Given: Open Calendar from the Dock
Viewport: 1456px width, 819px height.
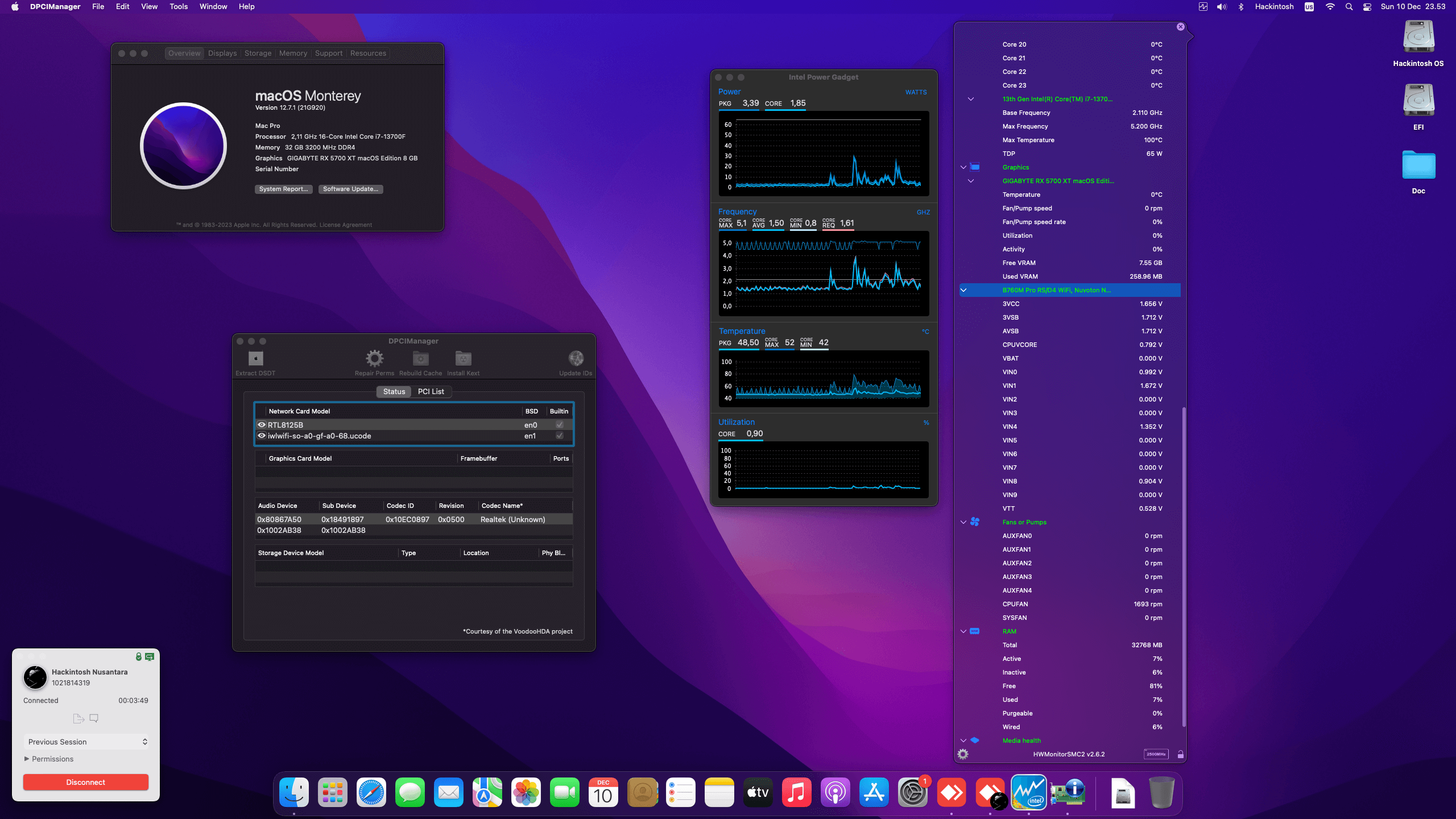Looking at the screenshot, I should tap(603, 792).
